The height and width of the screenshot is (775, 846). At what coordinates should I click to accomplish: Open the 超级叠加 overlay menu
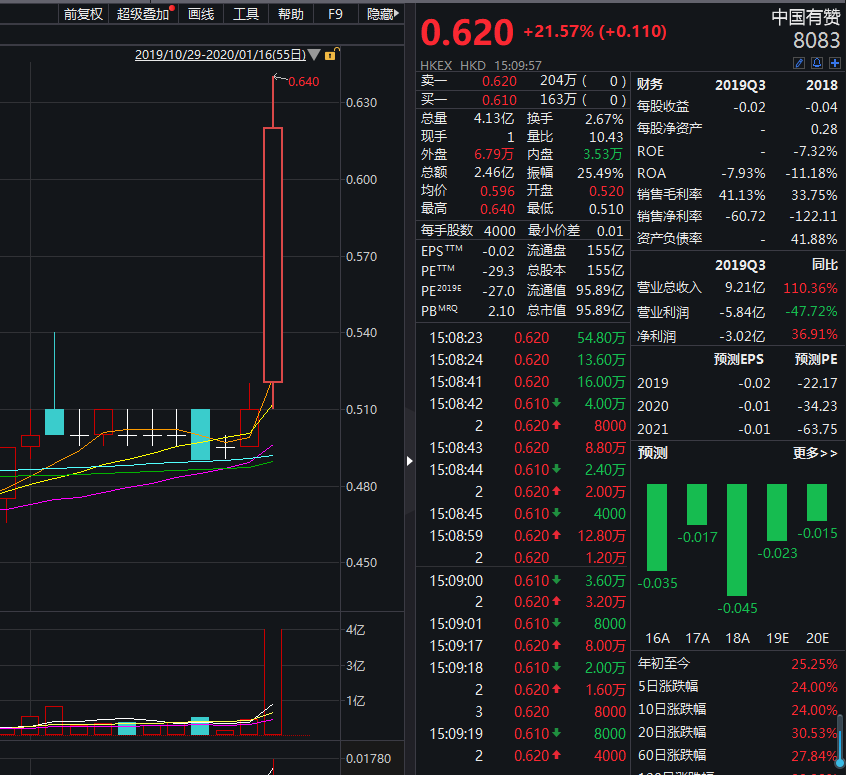[x=144, y=14]
